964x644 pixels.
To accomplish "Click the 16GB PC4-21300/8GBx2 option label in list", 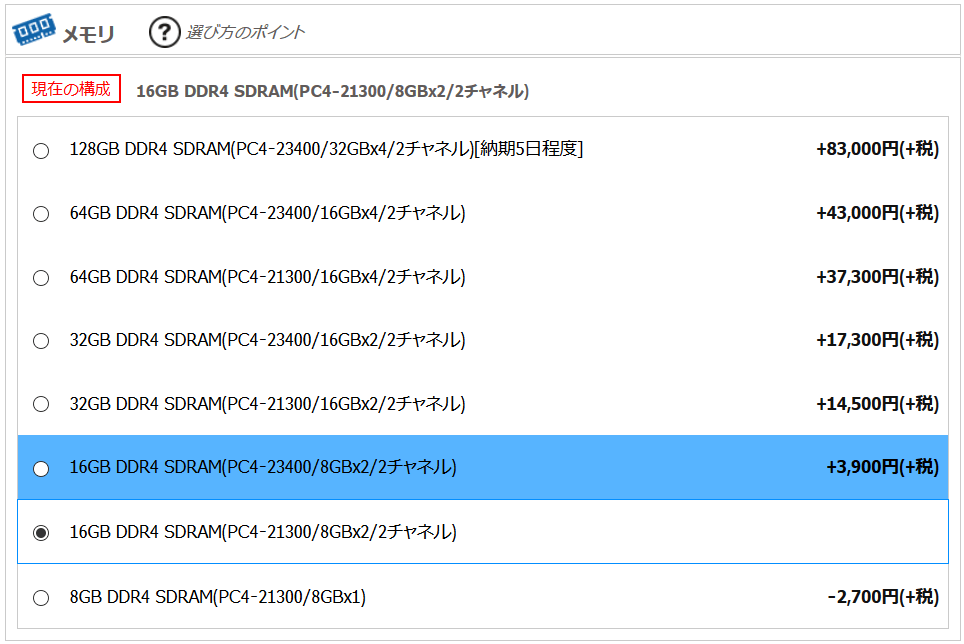I will pos(263,532).
